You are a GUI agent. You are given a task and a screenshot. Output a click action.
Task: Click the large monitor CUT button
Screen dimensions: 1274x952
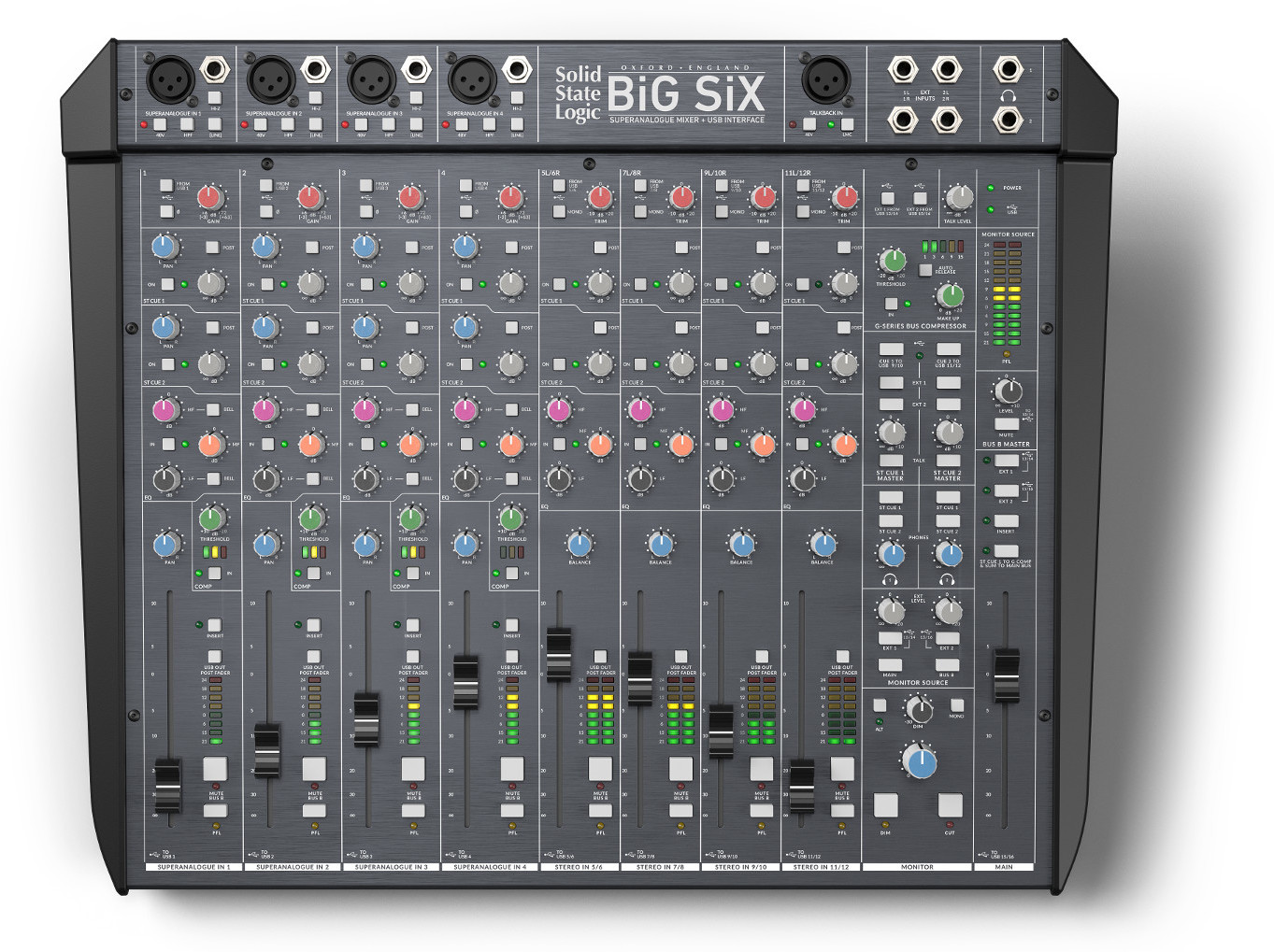pos(951,805)
